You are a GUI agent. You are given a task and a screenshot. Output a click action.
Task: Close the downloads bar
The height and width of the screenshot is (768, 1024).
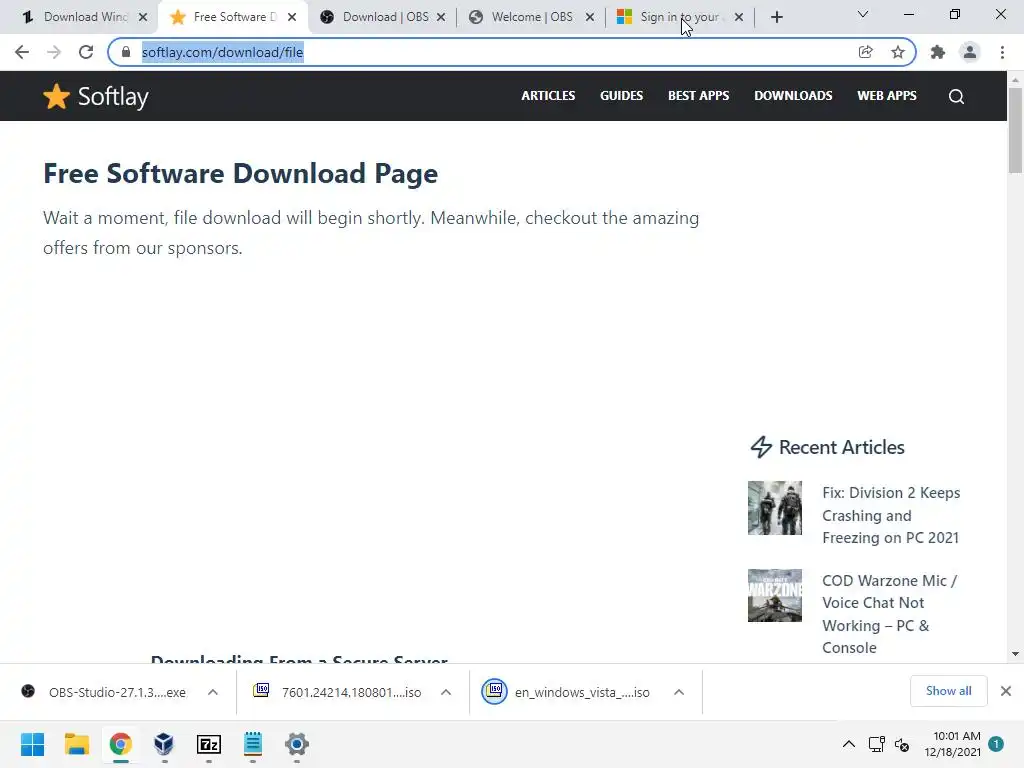point(1006,691)
